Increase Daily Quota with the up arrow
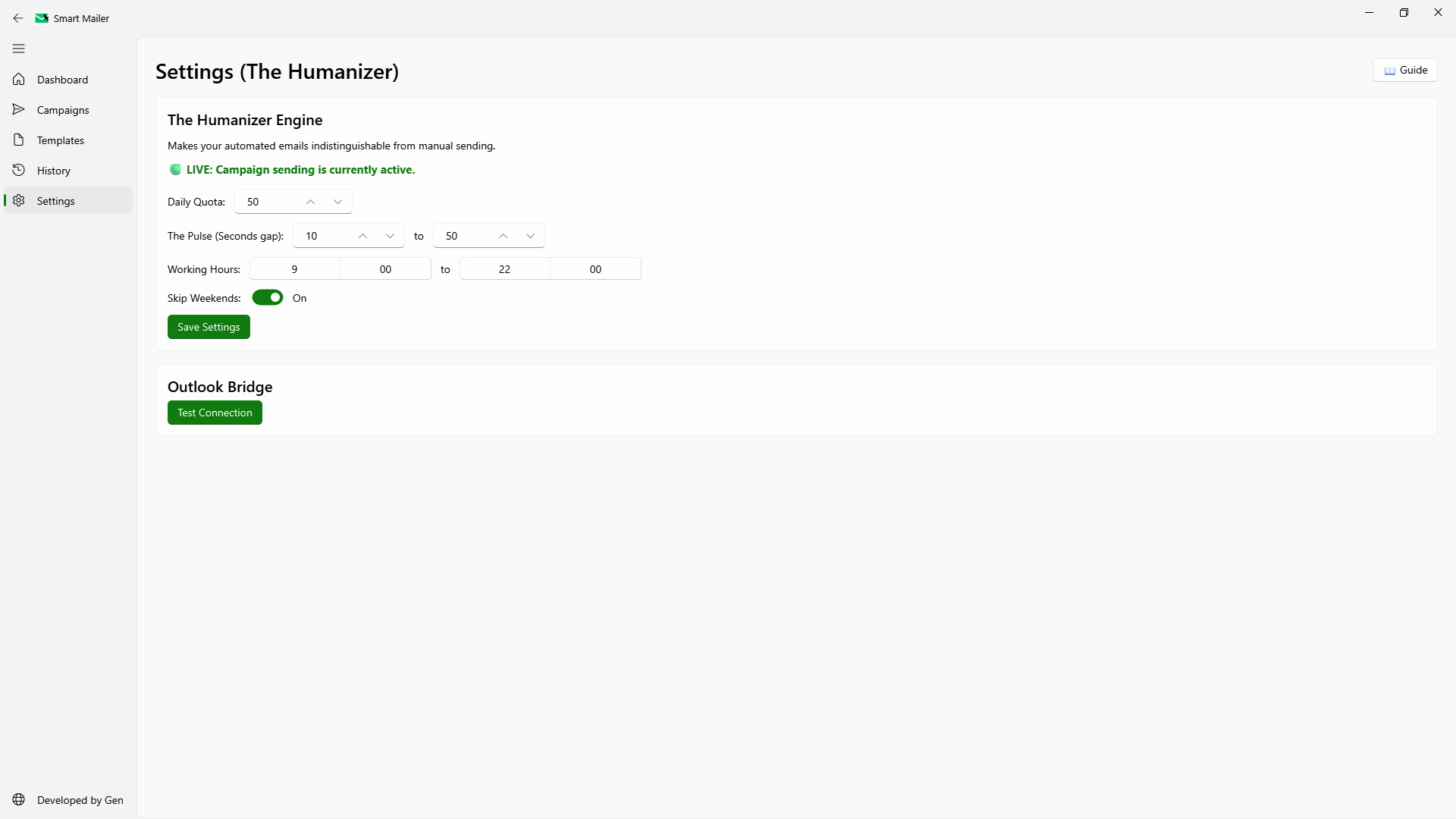The width and height of the screenshot is (1456, 819). coord(309,201)
